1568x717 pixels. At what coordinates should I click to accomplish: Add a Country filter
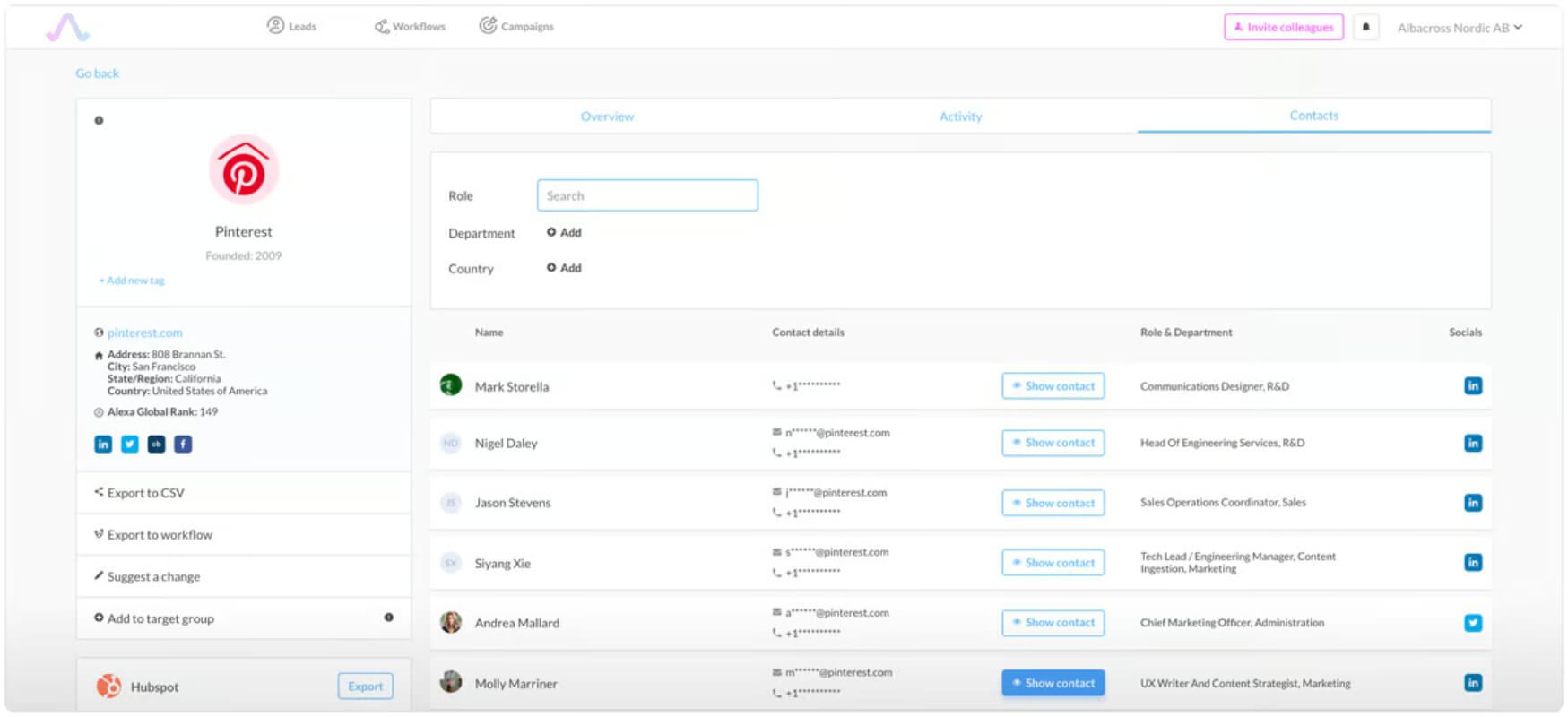(x=564, y=268)
